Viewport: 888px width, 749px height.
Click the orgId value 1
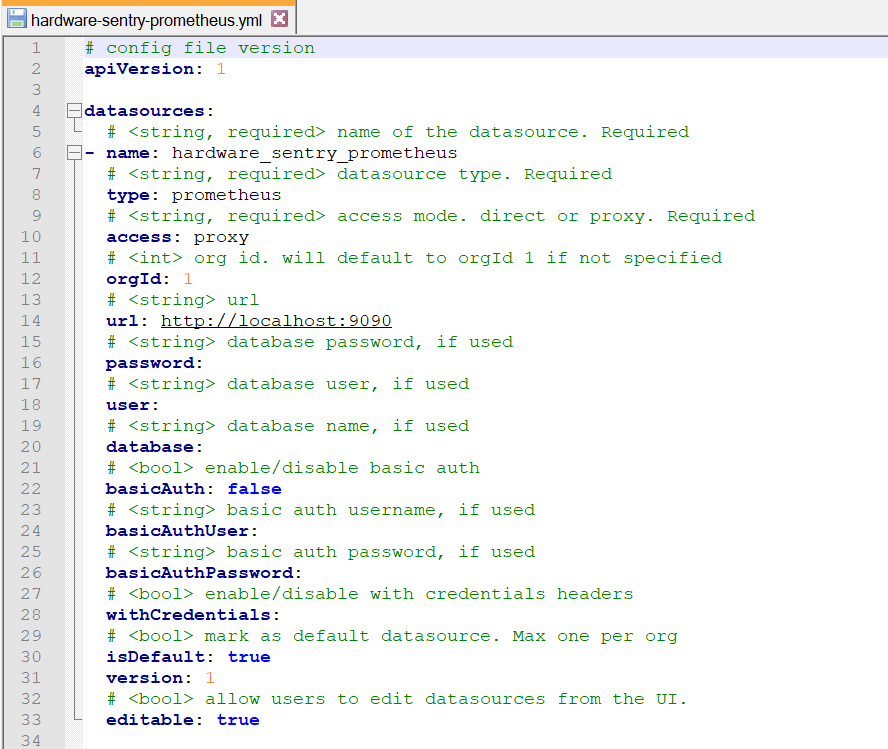pyautogui.click(x=186, y=278)
